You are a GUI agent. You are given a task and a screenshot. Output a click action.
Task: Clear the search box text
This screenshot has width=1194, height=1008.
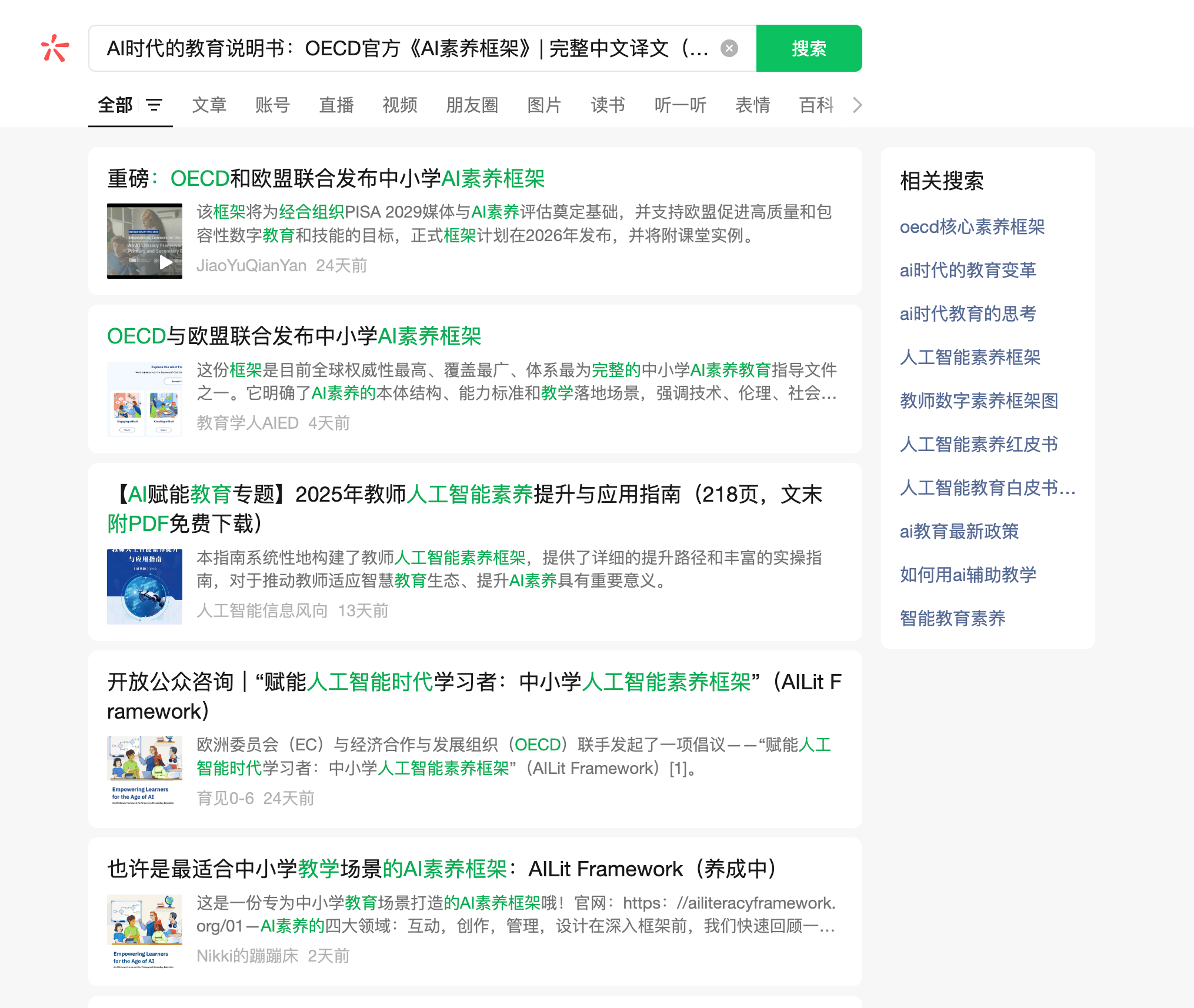point(729,48)
